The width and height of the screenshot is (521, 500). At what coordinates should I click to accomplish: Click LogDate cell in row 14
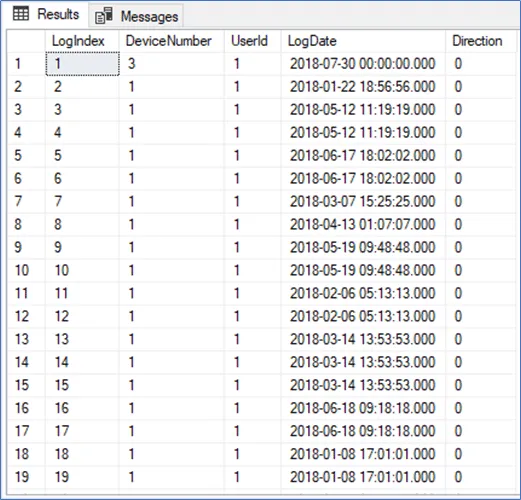tap(363, 362)
